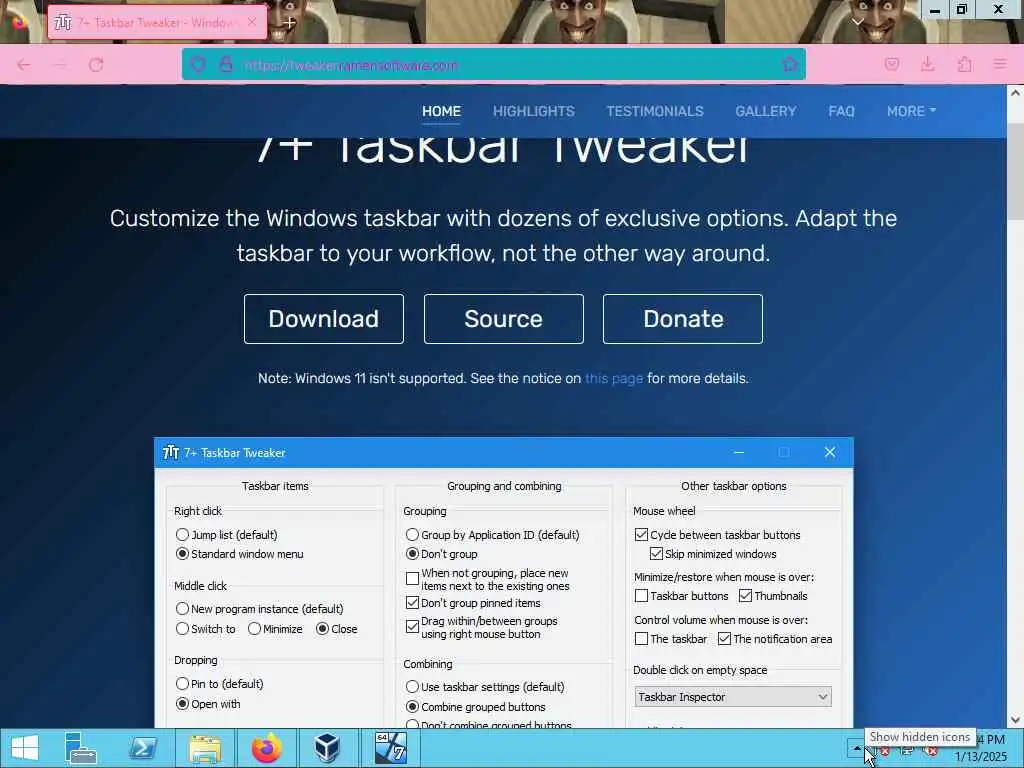Open the Firefox hamburger application menu
This screenshot has width=1024, height=768.
click(x=999, y=64)
